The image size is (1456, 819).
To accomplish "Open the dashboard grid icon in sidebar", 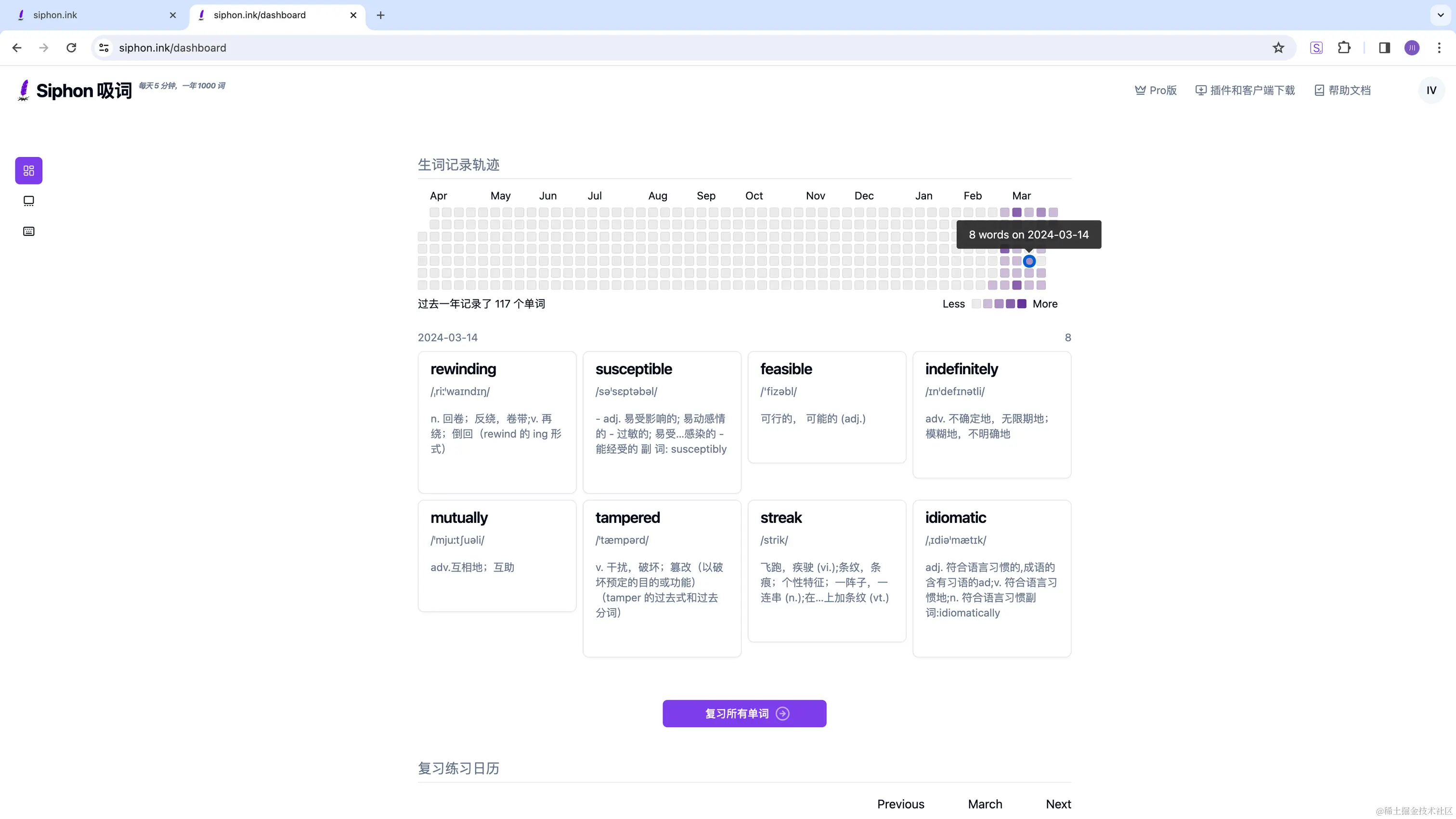I will [x=29, y=171].
